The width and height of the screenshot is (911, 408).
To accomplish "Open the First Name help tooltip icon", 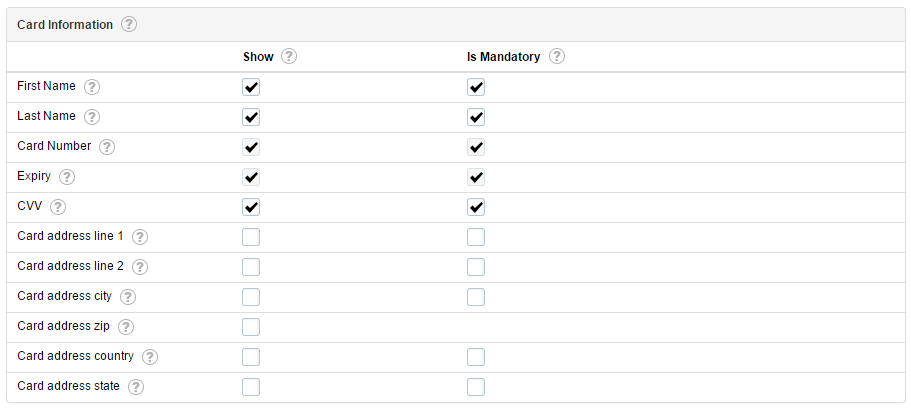I will tap(92, 87).
